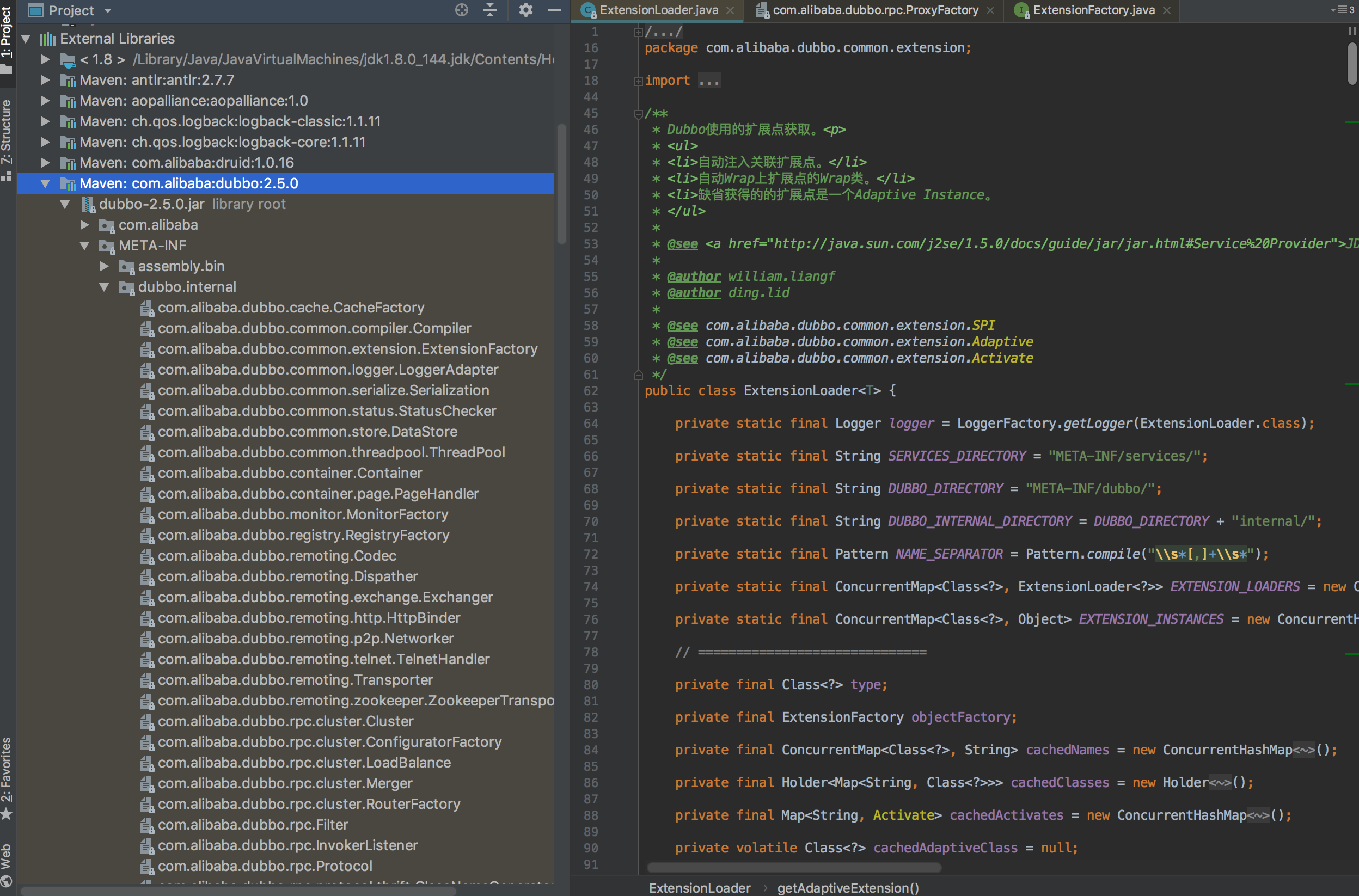The height and width of the screenshot is (896, 1359).
Task: Expand the folded import block
Action: 638,81
